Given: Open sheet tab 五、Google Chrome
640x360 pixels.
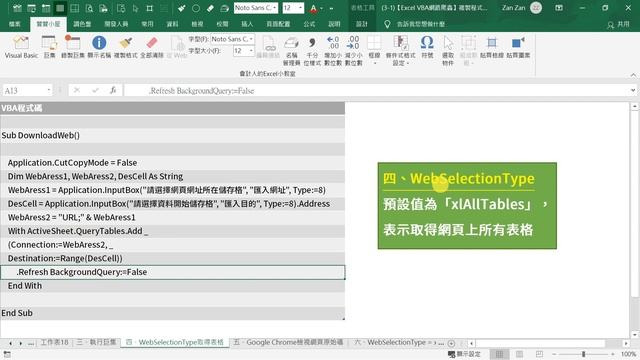Looking at the screenshot, I should click(x=288, y=342).
